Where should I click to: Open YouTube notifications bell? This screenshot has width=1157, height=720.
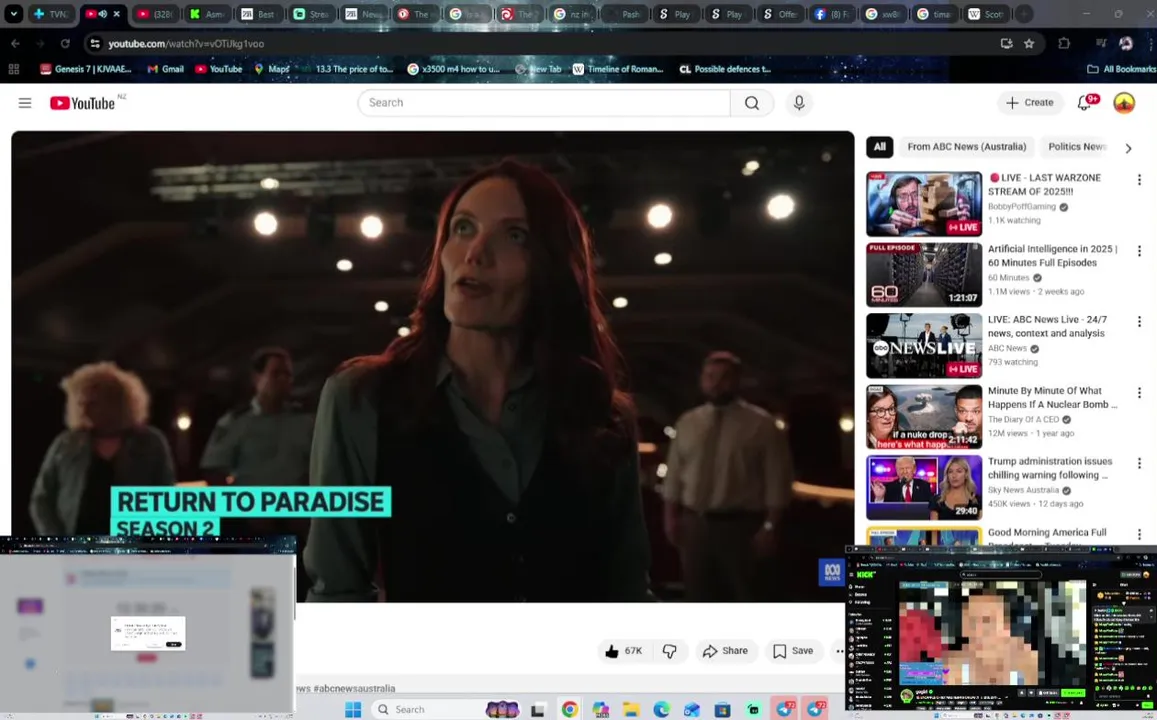tap(1084, 103)
